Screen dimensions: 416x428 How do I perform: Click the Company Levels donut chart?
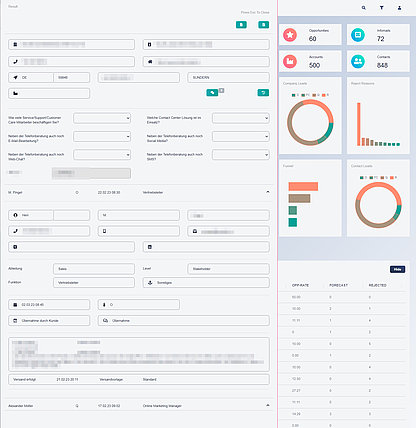(x=310, y=122)
